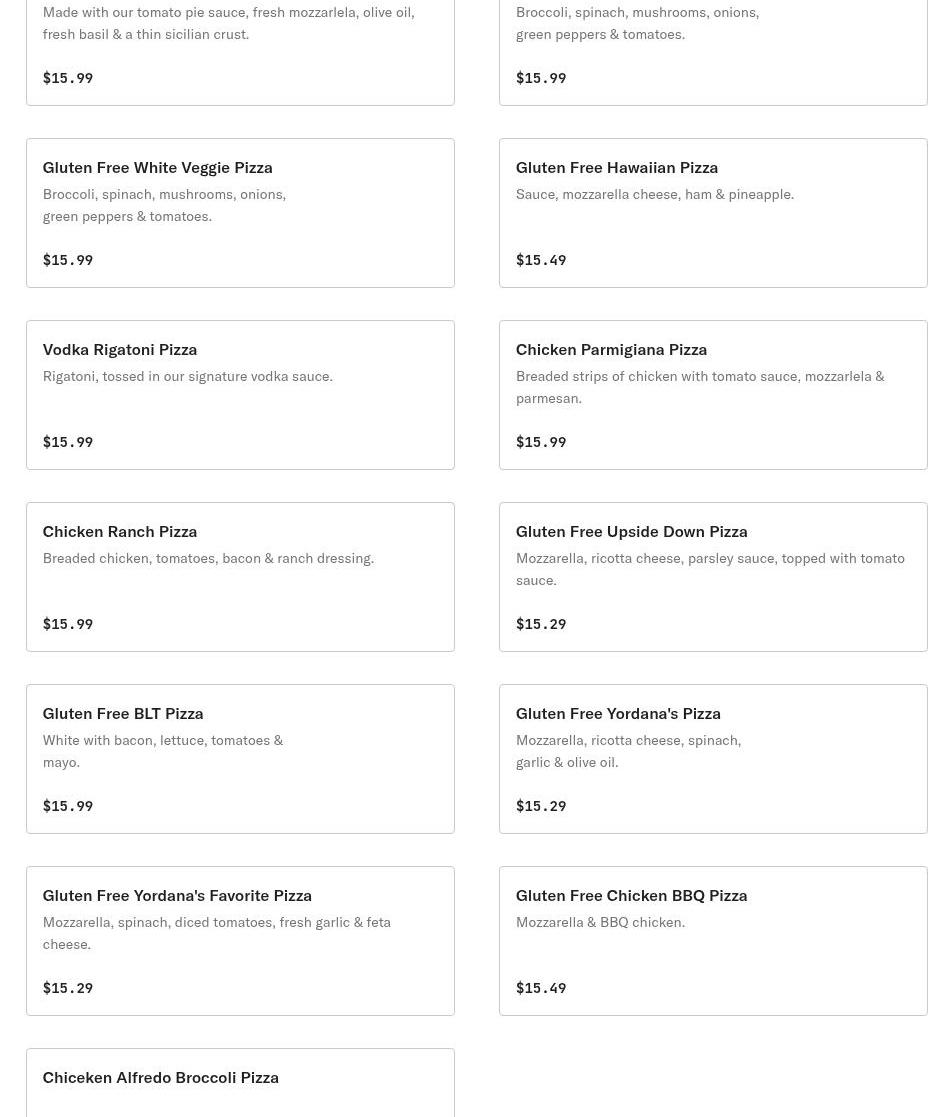950x1117 pixels.
Task: Click Gluten Free Yordana's Pizza description
Action: point(627,751)
